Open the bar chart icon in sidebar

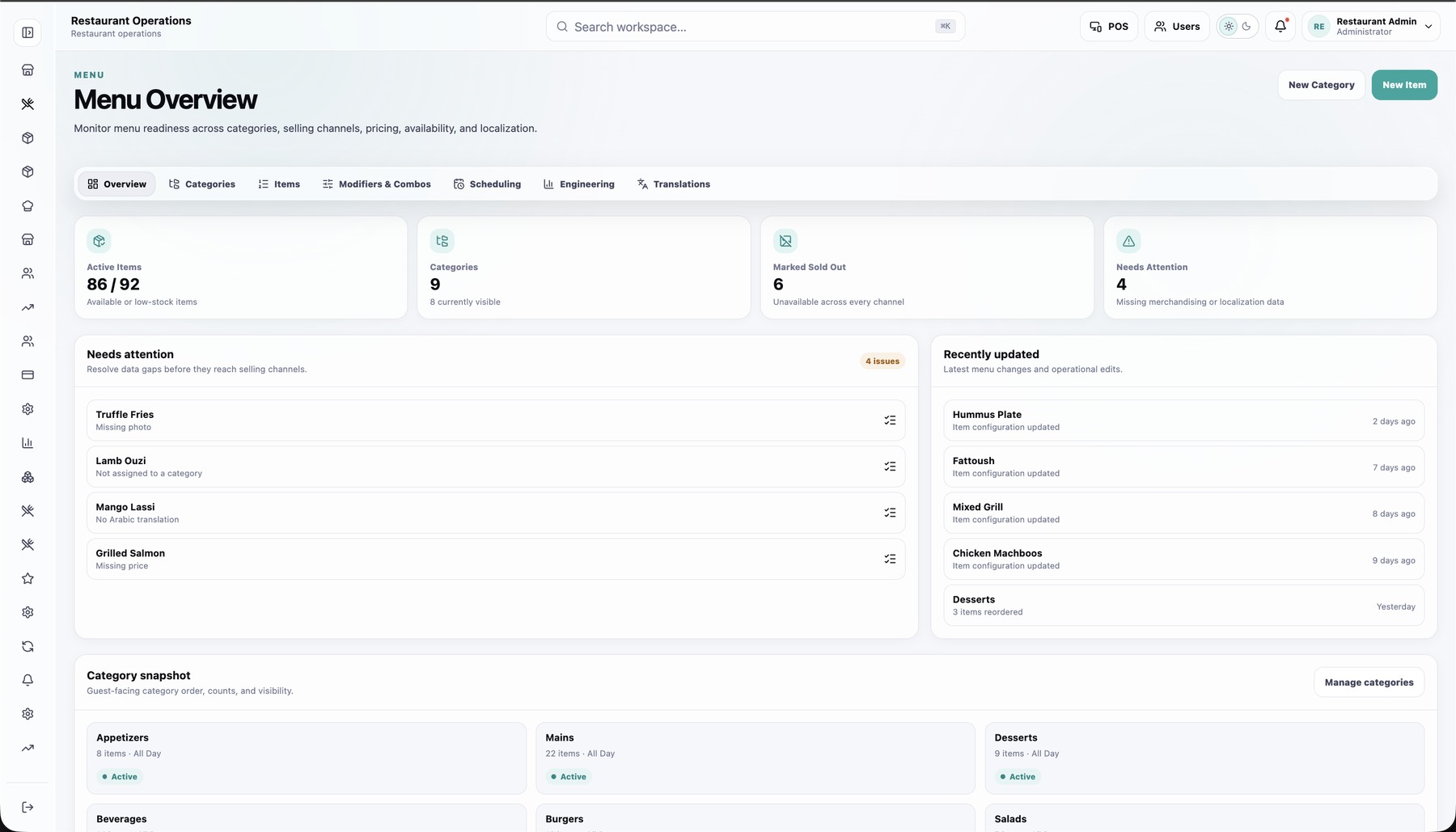(28, 443)
